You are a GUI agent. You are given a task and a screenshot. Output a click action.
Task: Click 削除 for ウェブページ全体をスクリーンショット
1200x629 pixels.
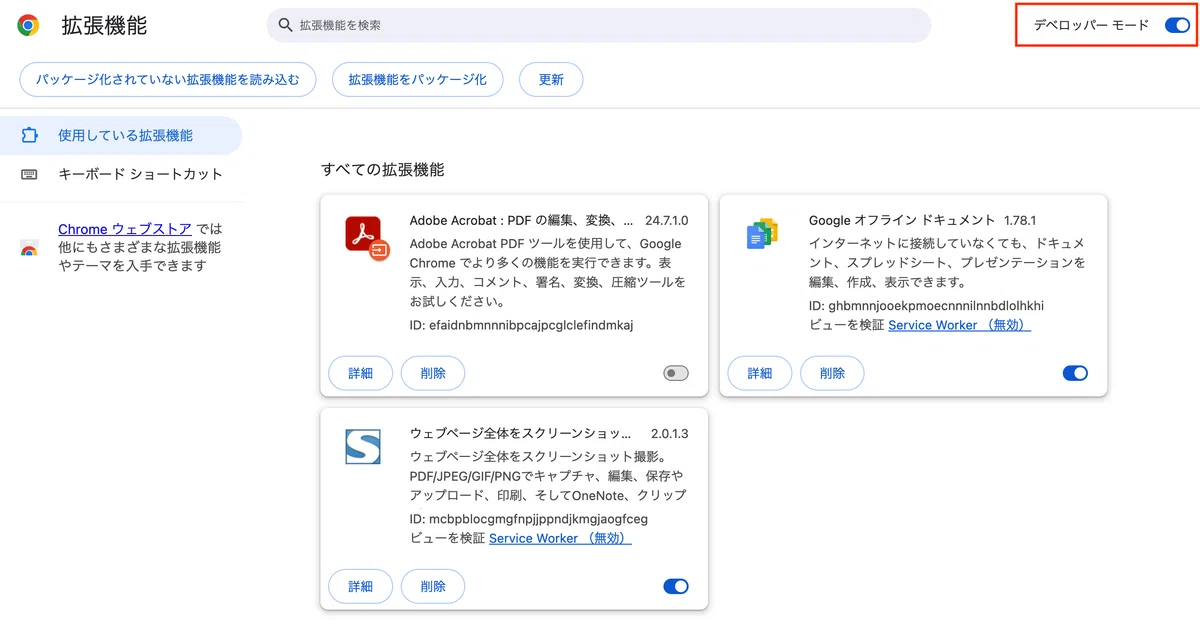coord(433,586)
